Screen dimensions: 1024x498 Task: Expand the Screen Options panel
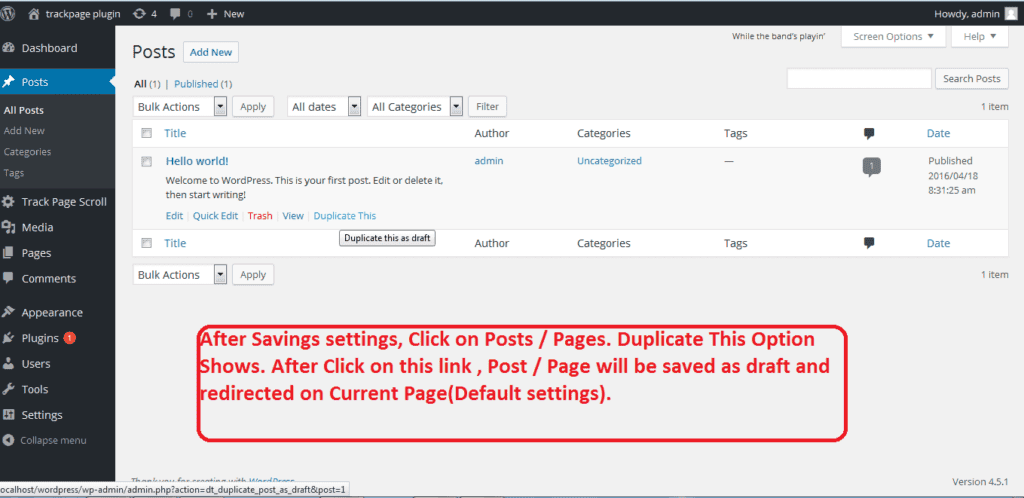[893, 37]
